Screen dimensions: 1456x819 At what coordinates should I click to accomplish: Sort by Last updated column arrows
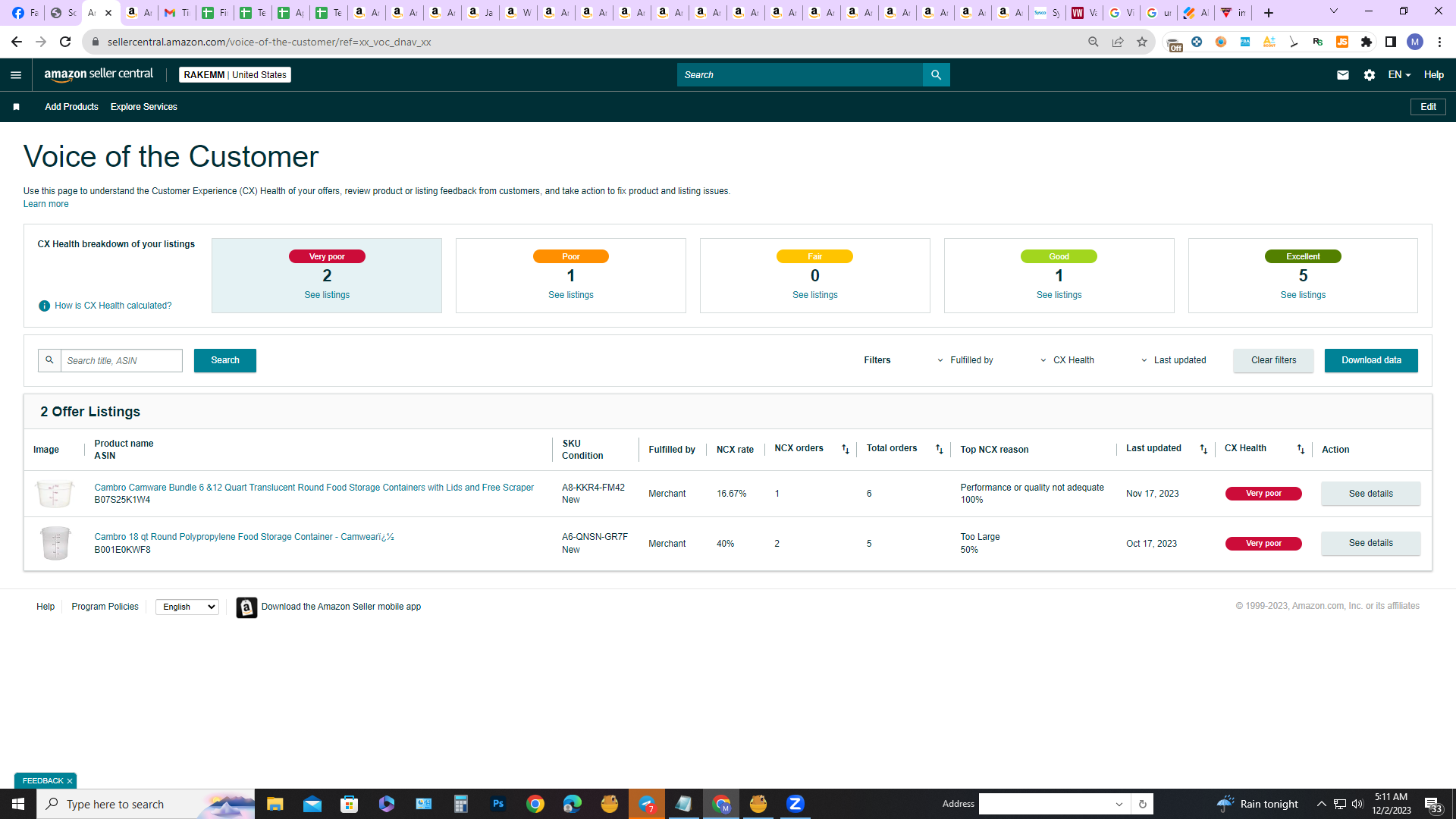1203,450
